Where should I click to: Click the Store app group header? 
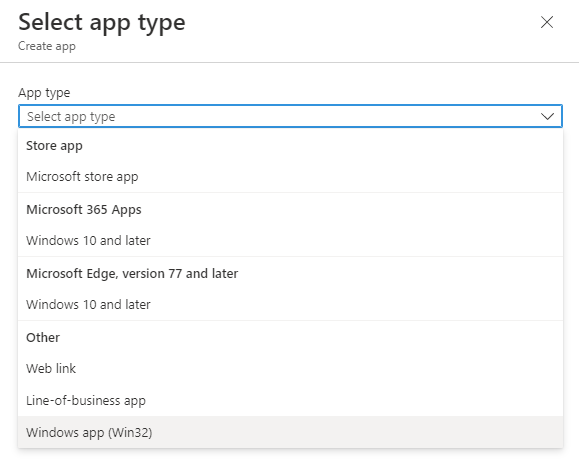click(54, 145)
